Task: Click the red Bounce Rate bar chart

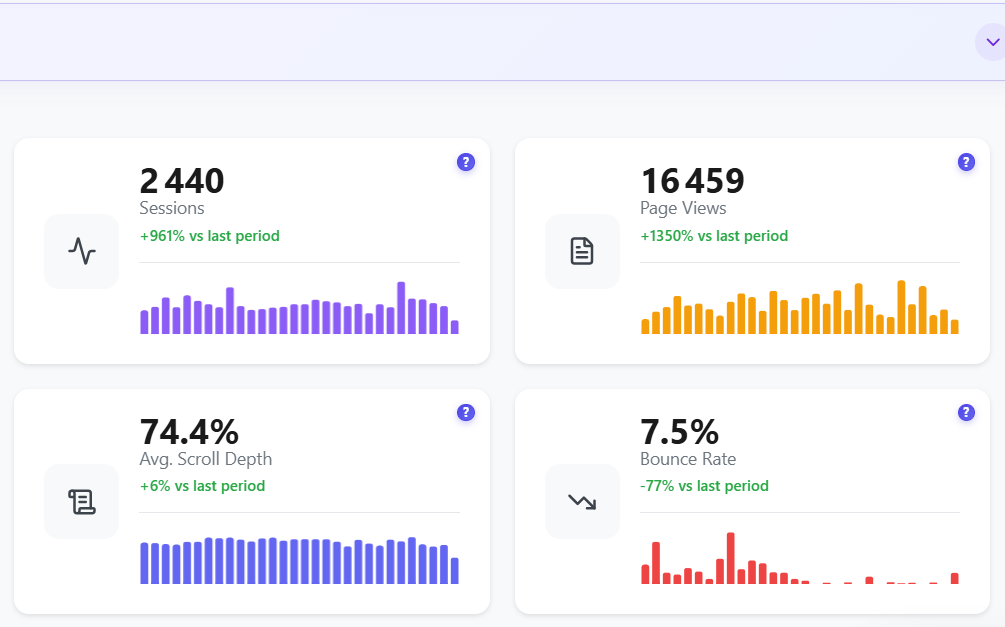Action: pos(800,558)
